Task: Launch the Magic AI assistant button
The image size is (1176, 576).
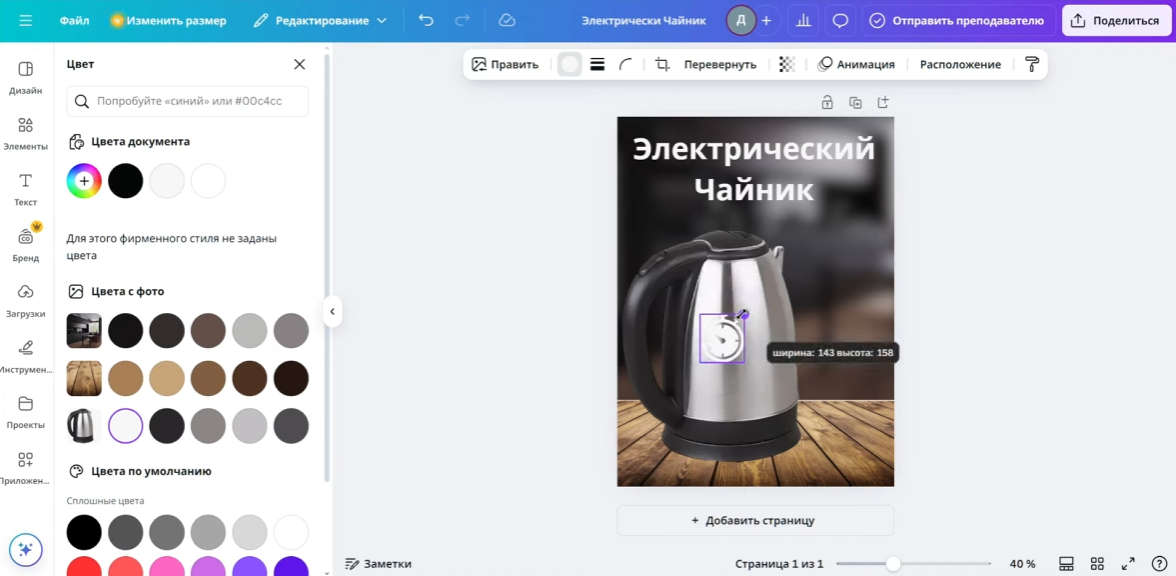Action: click(x=26, y=550)
